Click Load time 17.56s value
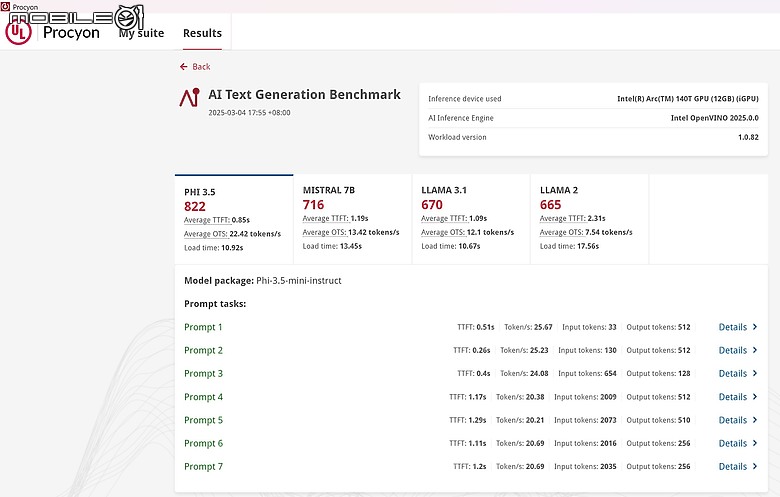This screenshot has height=497, width=780. tap(587, 246)
